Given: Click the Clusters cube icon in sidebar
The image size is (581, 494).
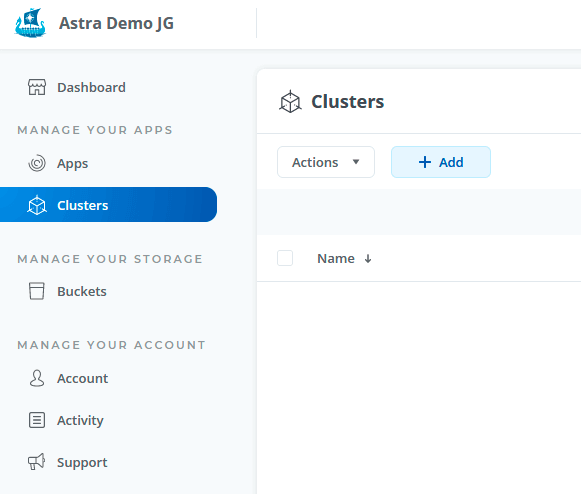Looking at the screenshot, I should pyautogui.click(x=37, y=205).
